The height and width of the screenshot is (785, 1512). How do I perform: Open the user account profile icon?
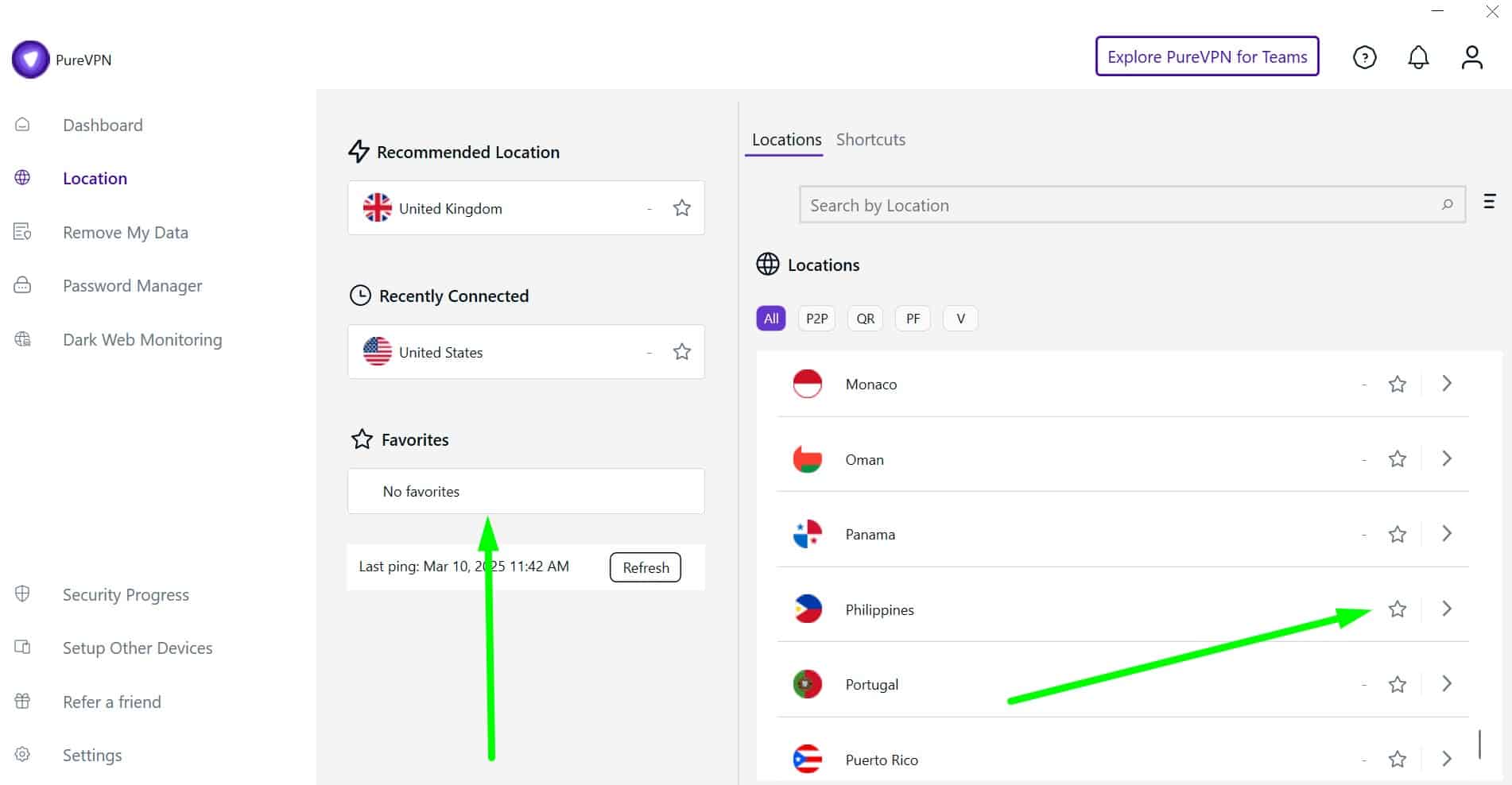click(x=1471, y=57)
